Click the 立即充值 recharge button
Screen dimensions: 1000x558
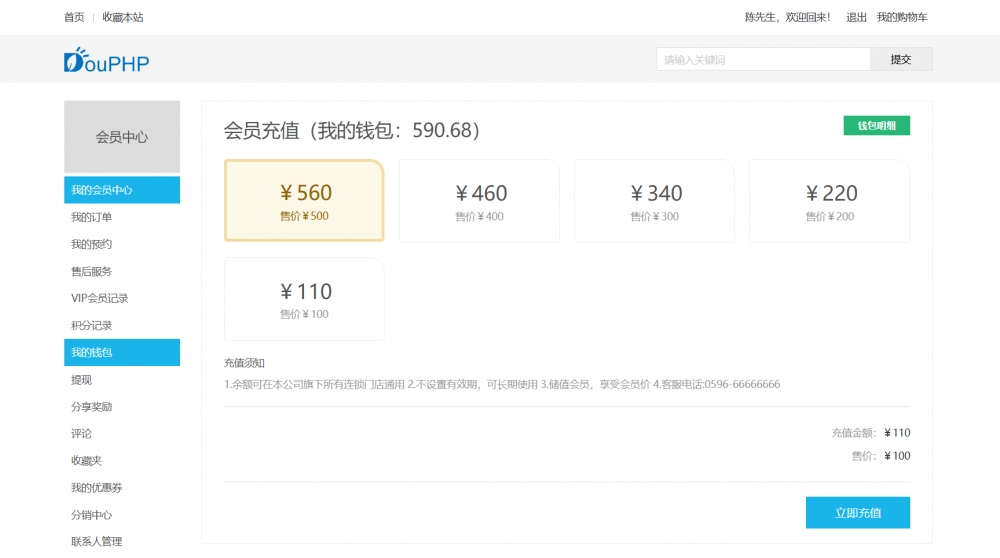(x=858, y=513)
